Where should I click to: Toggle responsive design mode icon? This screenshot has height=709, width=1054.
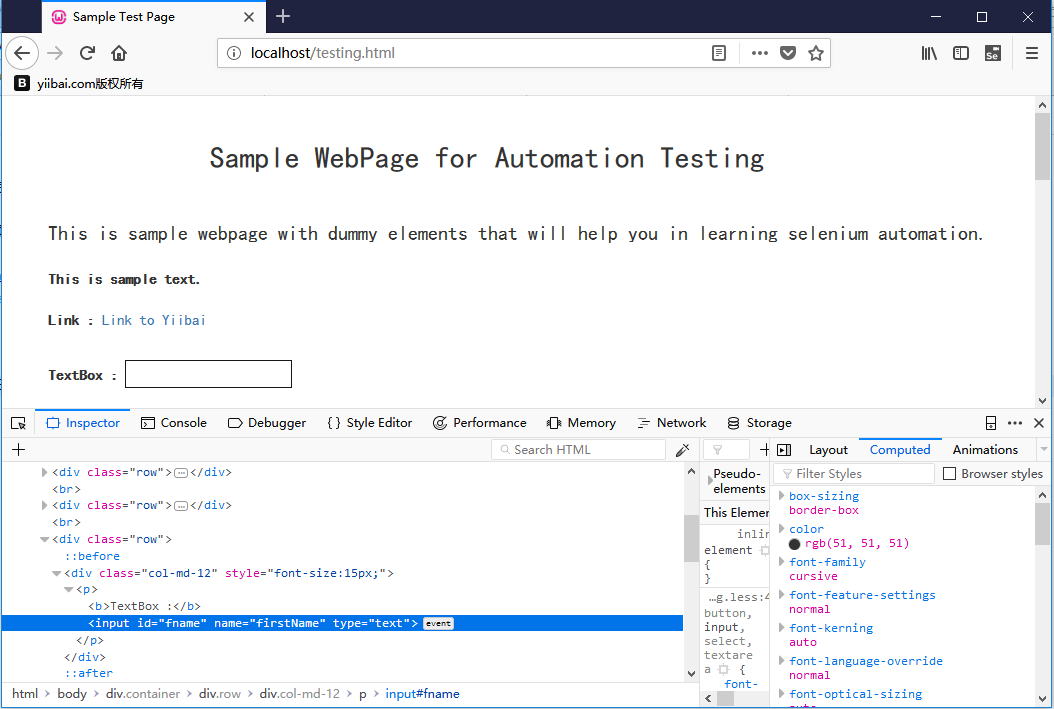click(x=991, y=423)
